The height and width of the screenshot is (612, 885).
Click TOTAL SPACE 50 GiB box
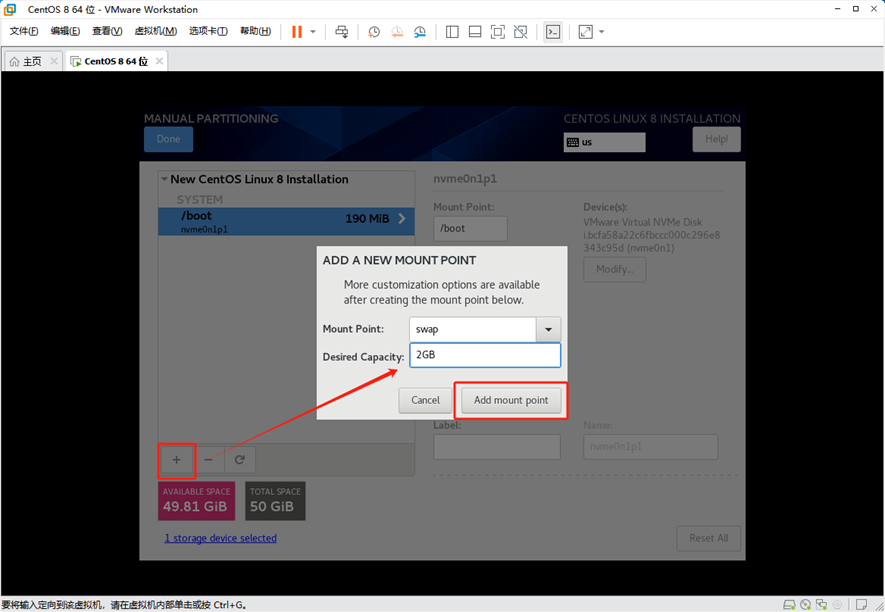275,501
